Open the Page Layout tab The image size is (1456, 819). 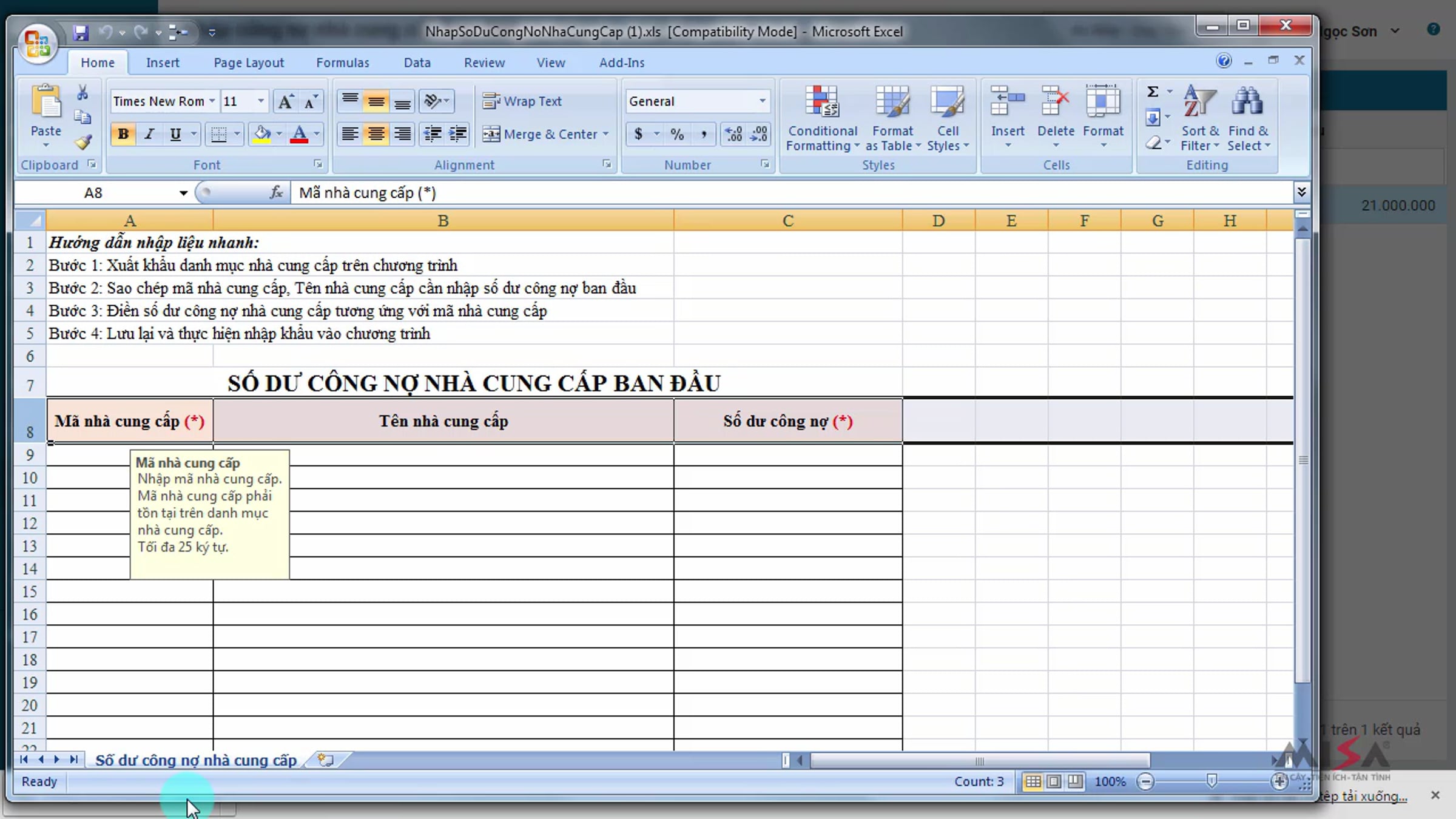coord(248,62)
